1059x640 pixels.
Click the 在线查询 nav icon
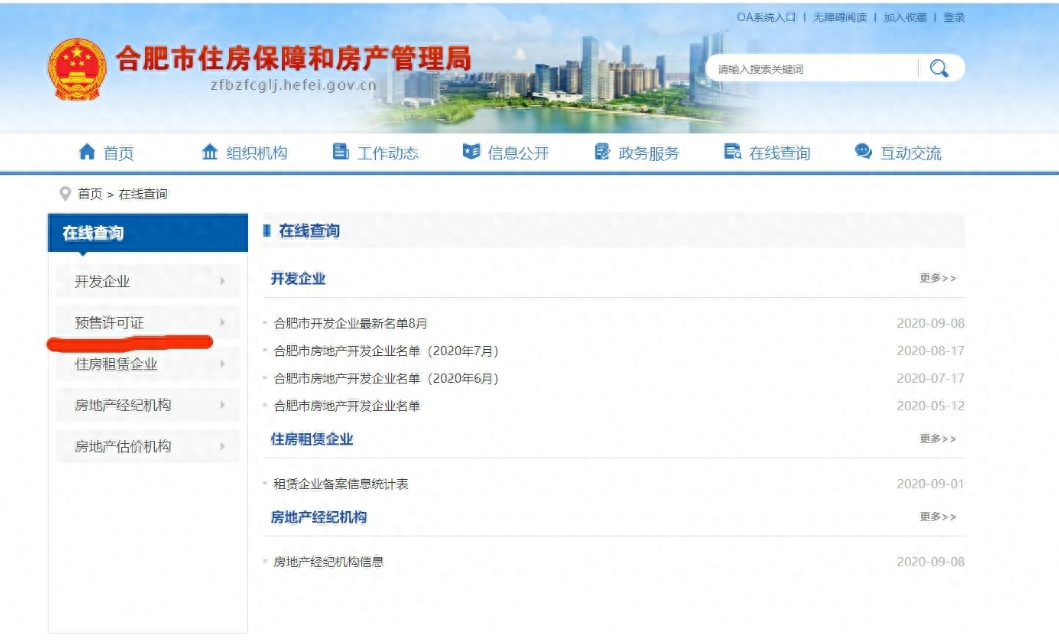(x=732, y=152)
